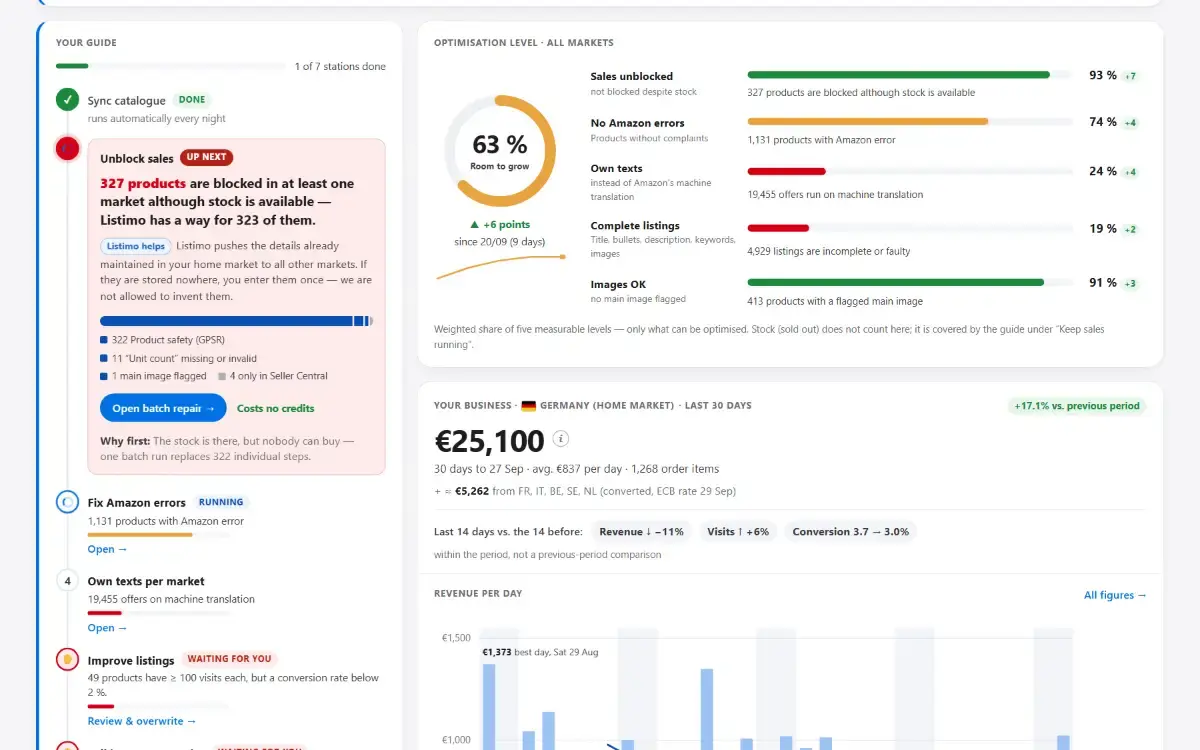Screen dimensions: 1200x750
Task: Select the Review & overwrite link
Action: tap(142, 721)
